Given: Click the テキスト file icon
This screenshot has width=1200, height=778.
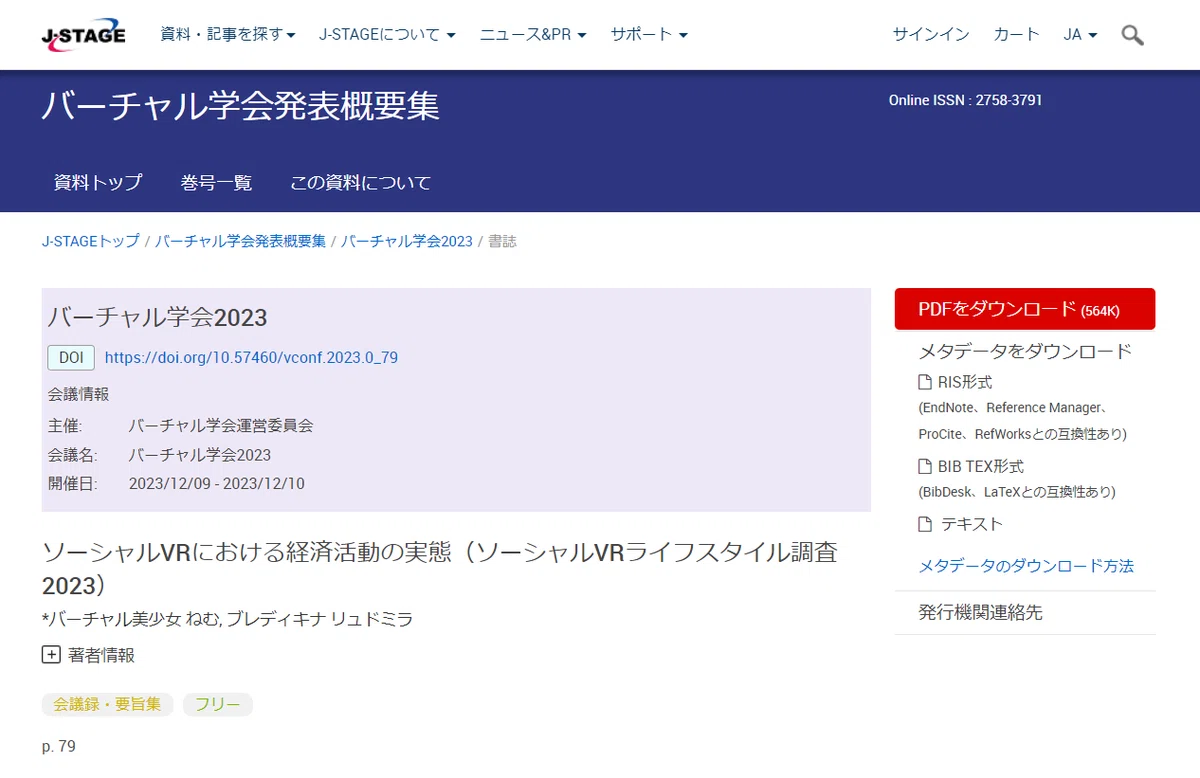Looking at the screenshot, I should [925, 524].
